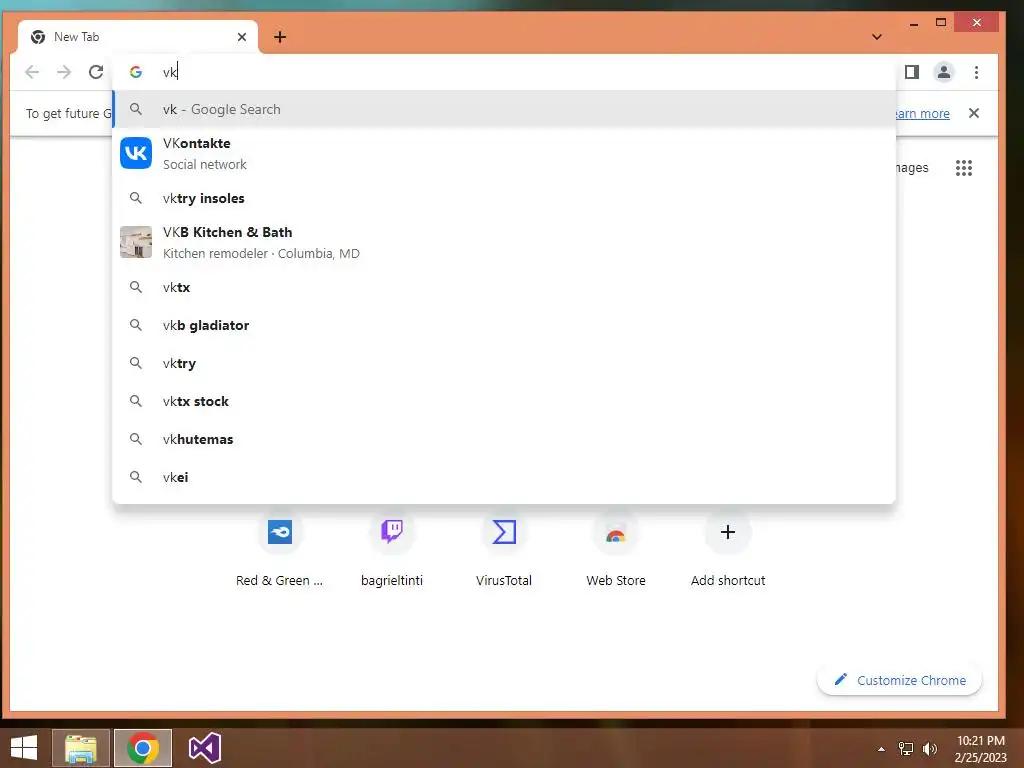Click the Google icon in the address bar
This screenshot has width=1024, height=768.
click(136, 72)
